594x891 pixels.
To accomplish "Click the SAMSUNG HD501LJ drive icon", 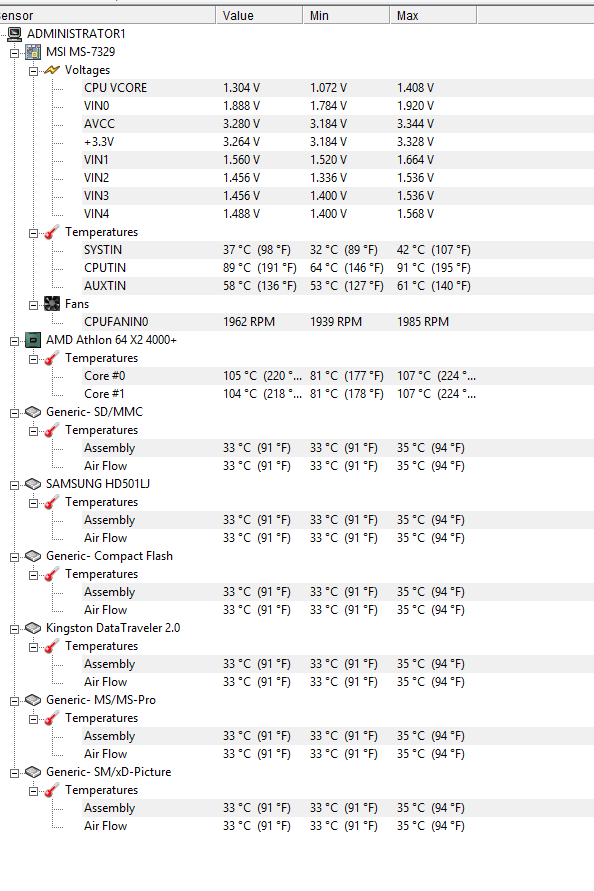I will coord(33,484).
